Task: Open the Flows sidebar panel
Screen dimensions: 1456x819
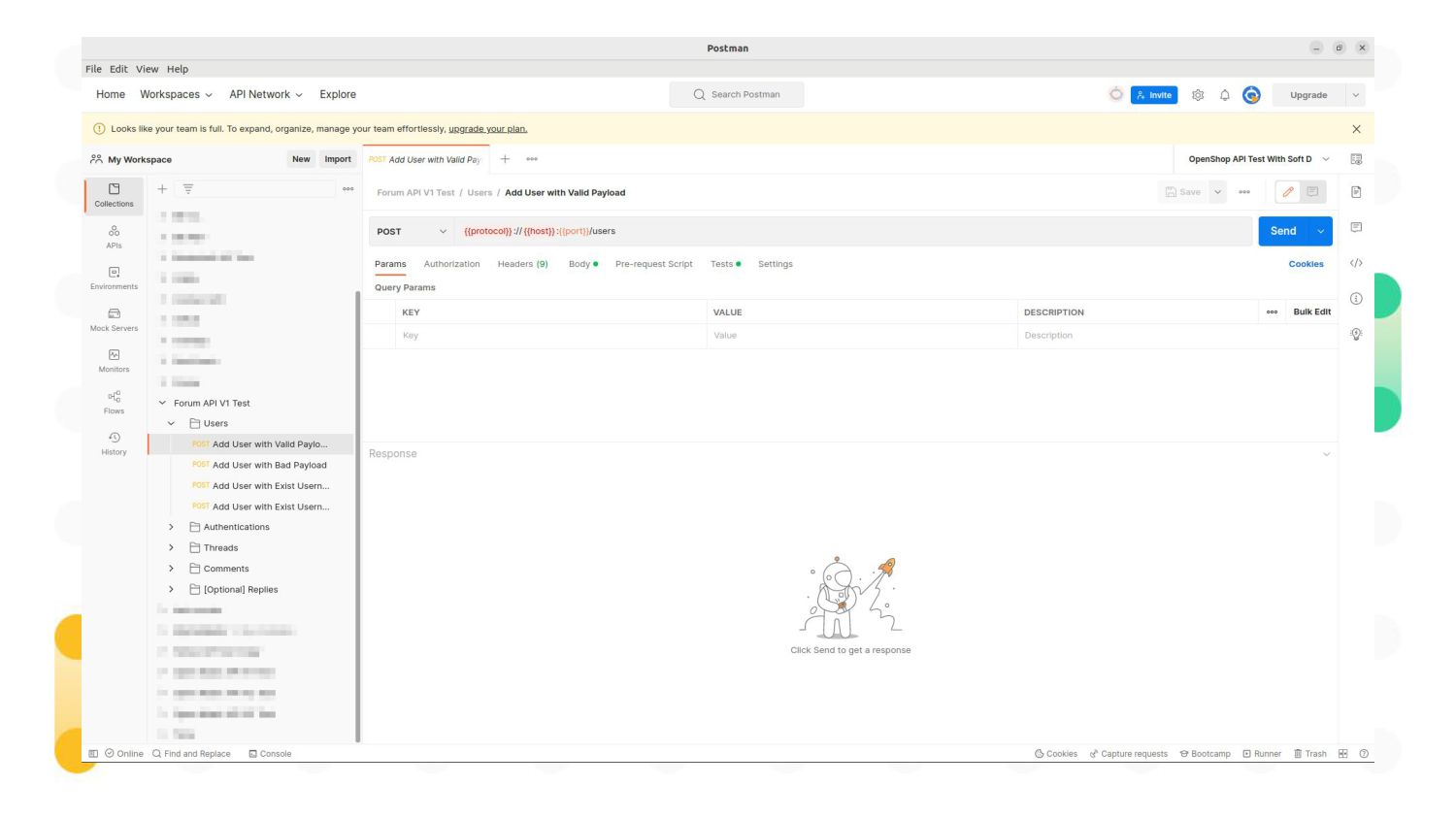Action: [114, 403]
